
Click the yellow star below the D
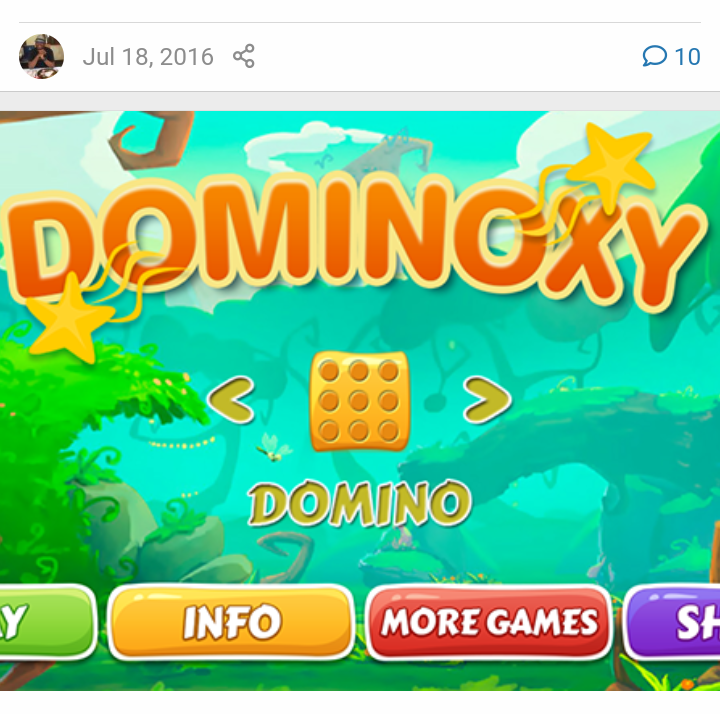[x=69, y=318]
